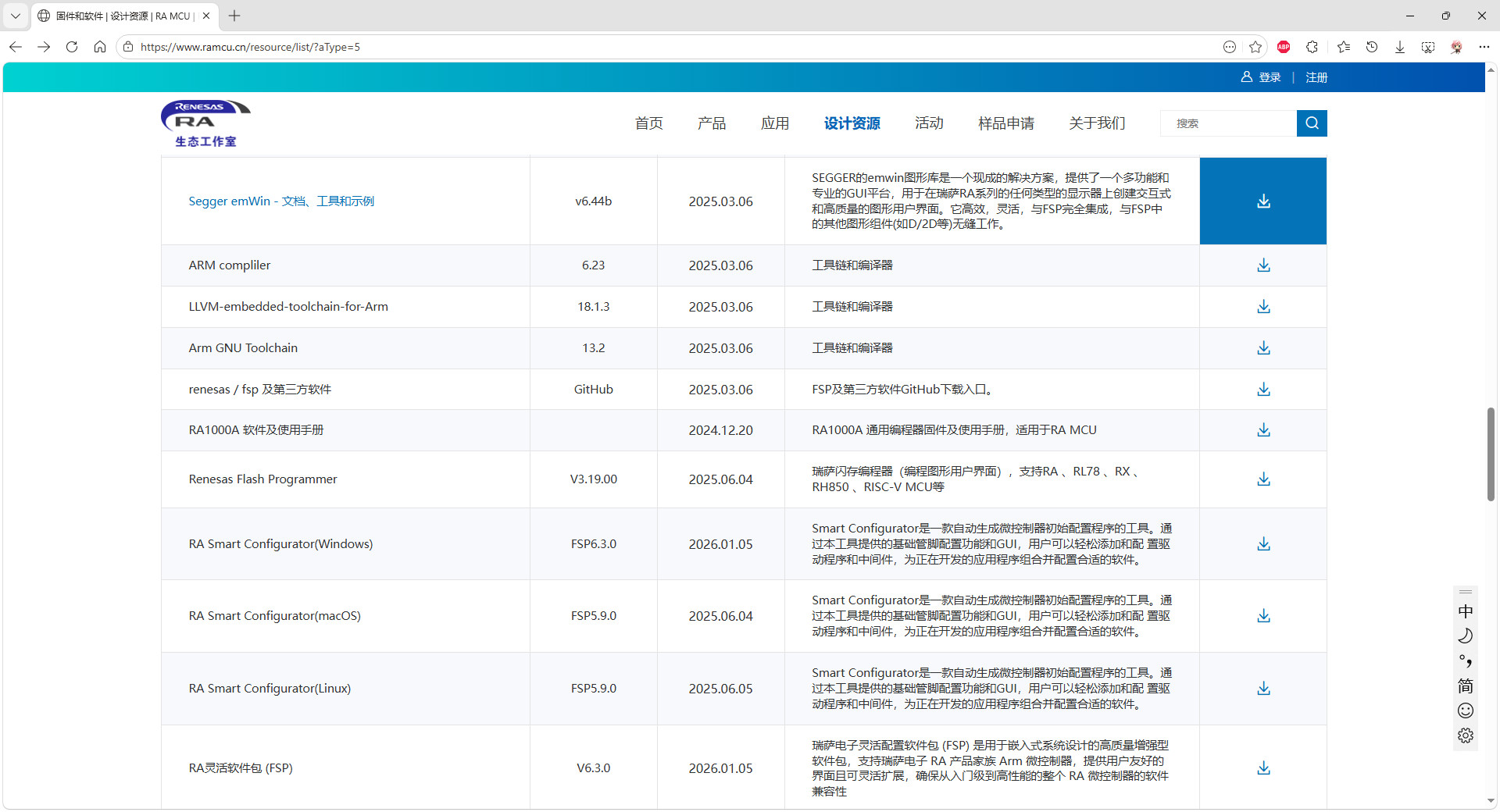Refresh the current page
1500x812 pixels.
(x=72, y=47)
